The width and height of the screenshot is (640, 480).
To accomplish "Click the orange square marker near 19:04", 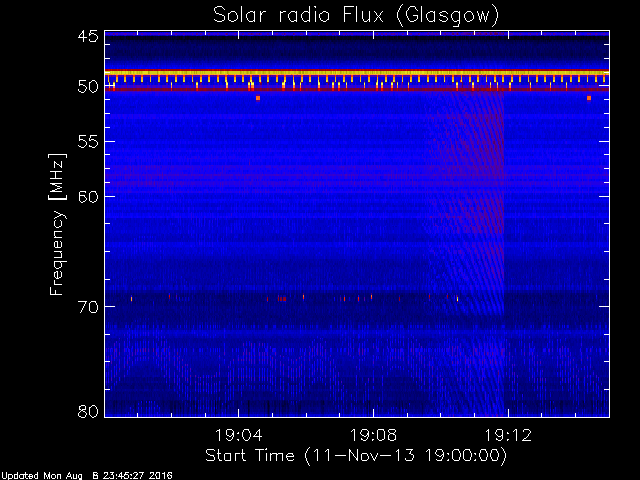I will (x=258, y=98).
